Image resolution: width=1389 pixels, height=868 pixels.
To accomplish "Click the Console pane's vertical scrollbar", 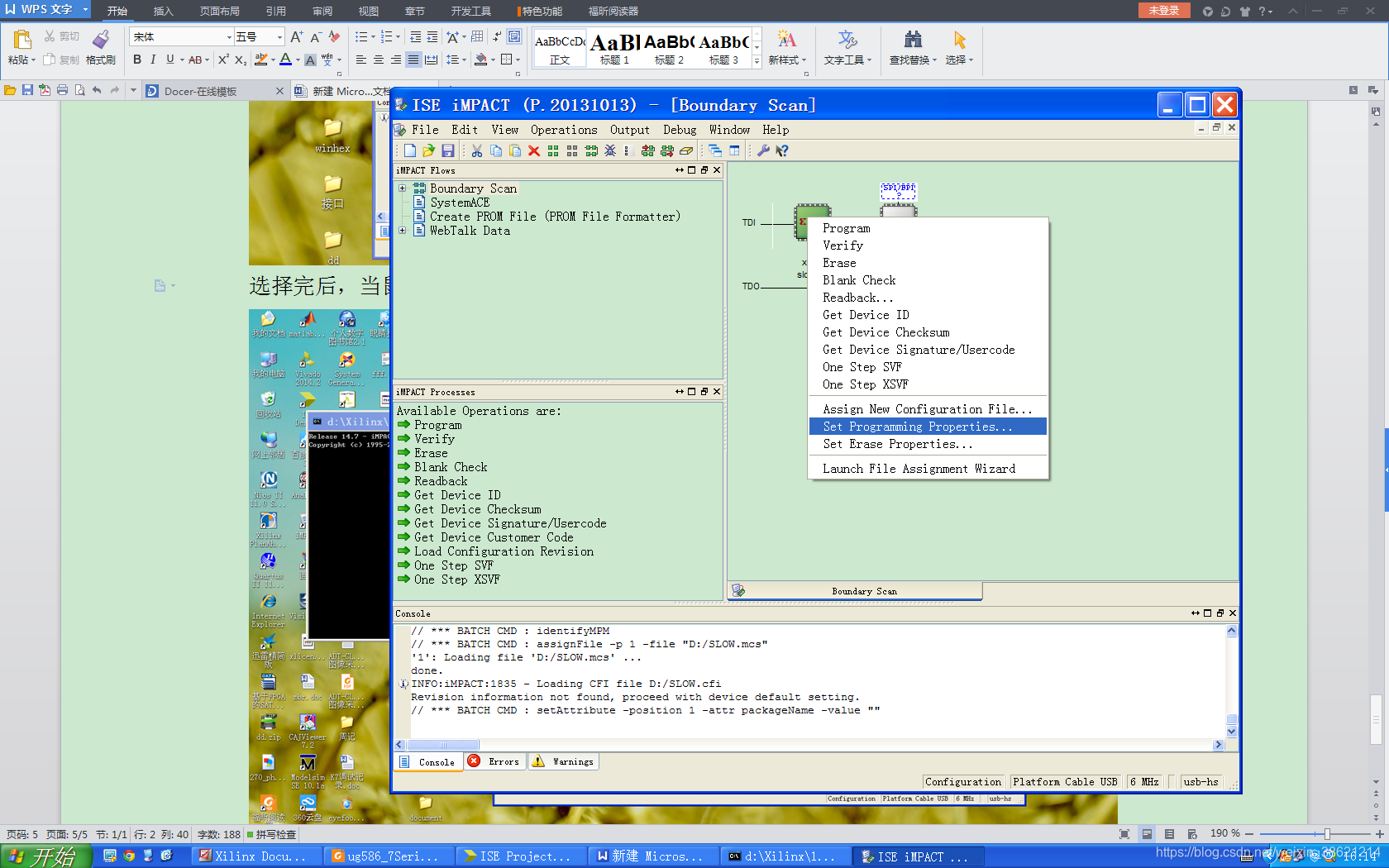I will 1232,681.
